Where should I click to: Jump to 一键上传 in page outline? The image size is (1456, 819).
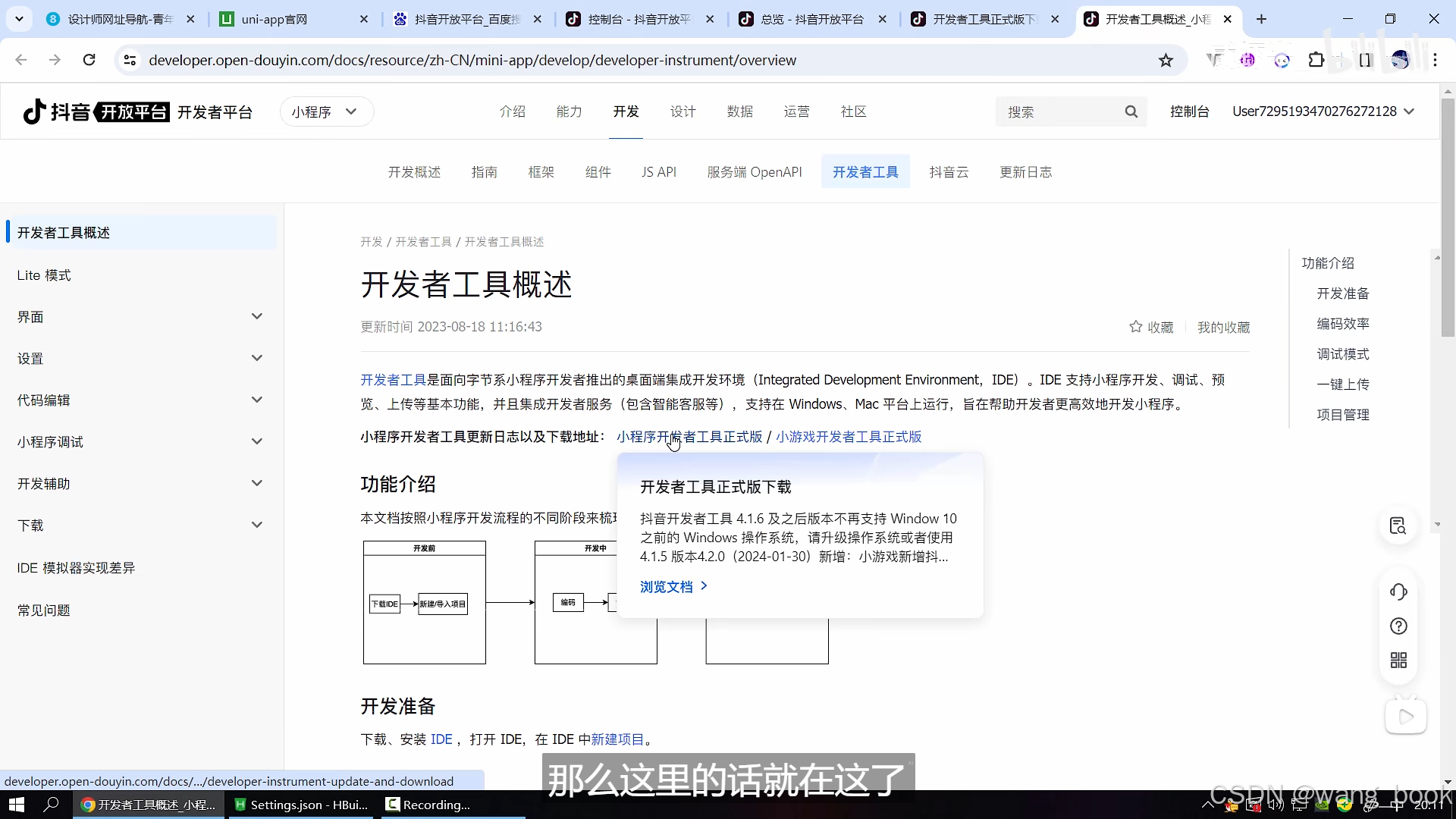1343,384
